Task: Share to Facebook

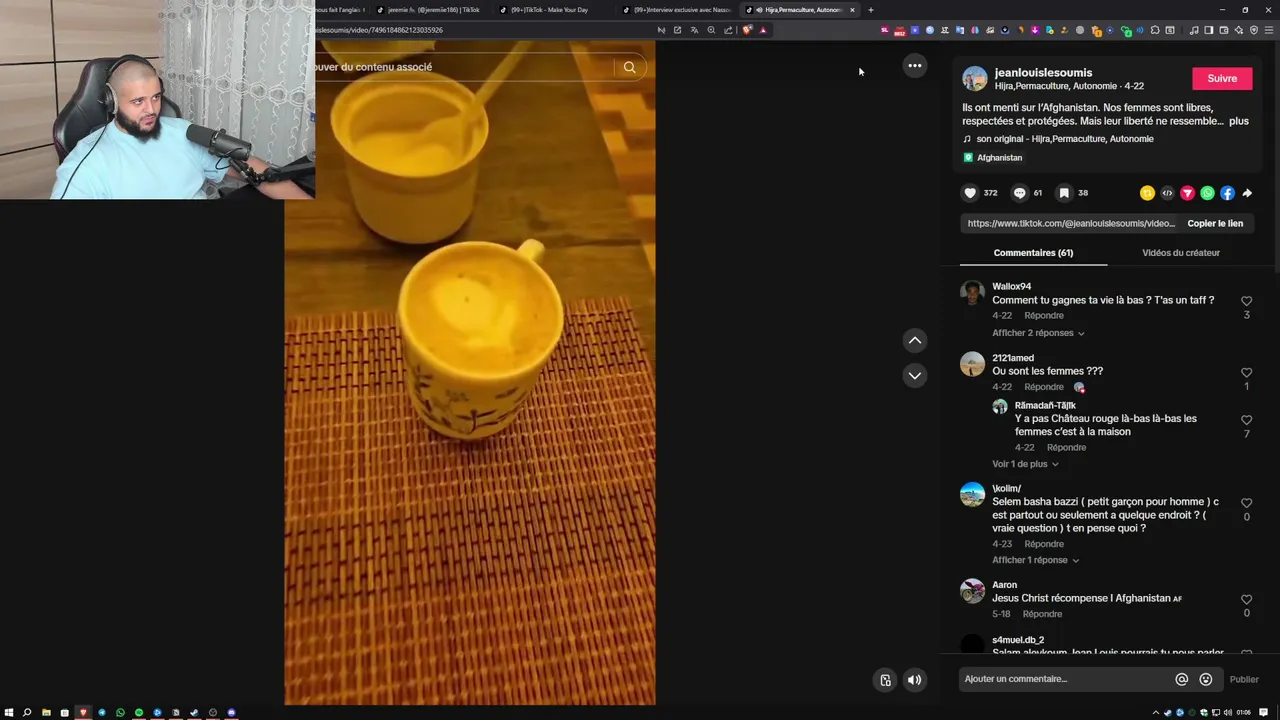Action: pyautogui.click(x=1227, y=193)
